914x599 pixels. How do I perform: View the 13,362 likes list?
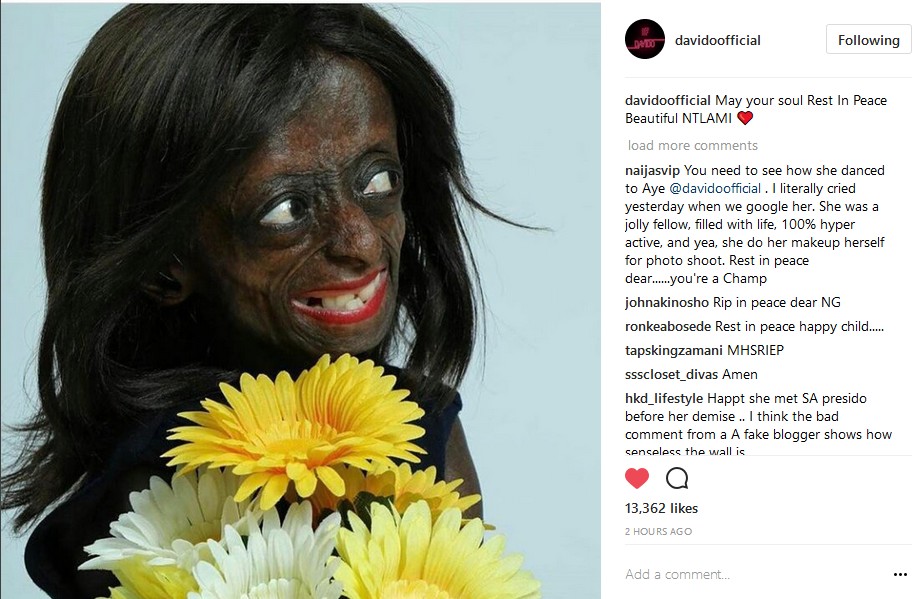tap(661, 508)
